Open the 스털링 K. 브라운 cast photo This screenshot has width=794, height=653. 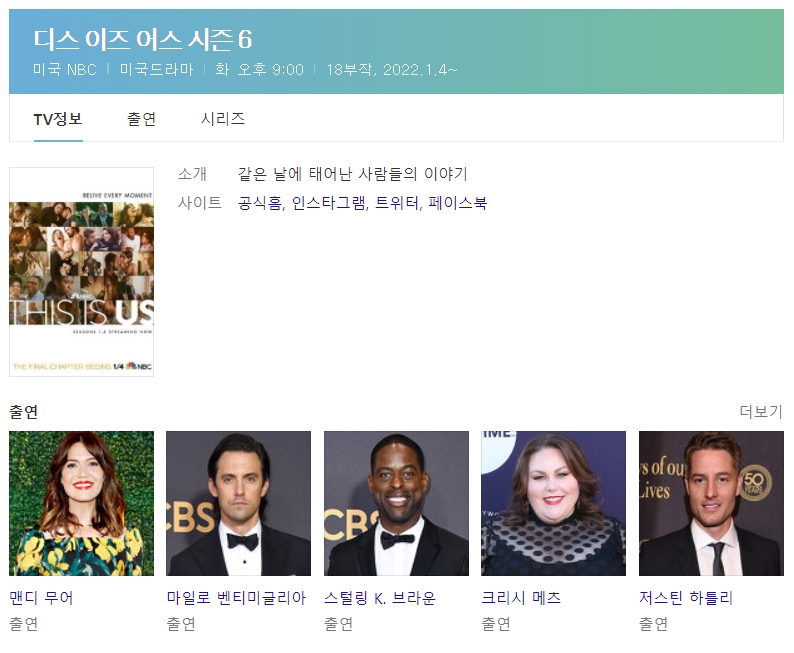396,503
